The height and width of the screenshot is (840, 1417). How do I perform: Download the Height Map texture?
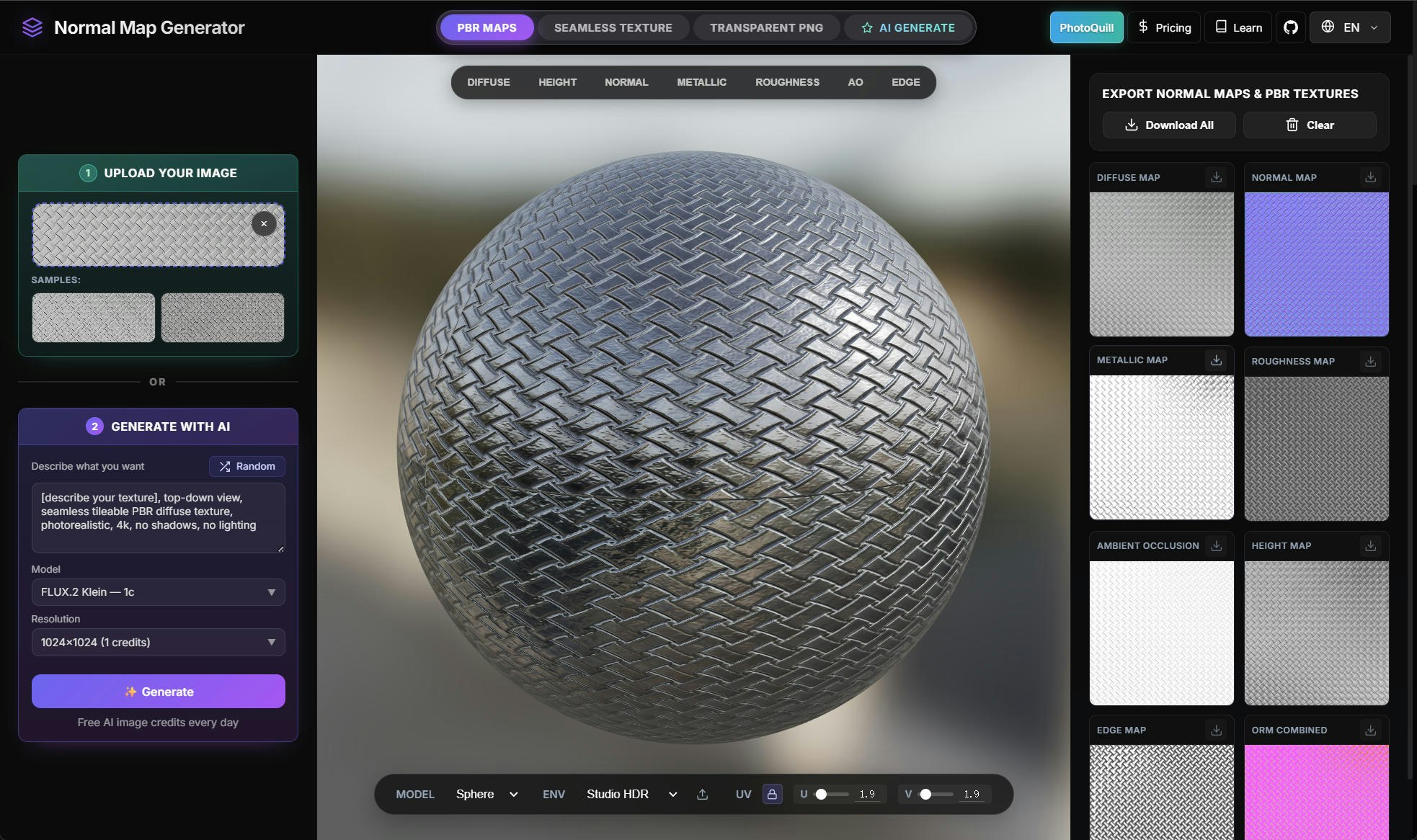pos(1370,545)
